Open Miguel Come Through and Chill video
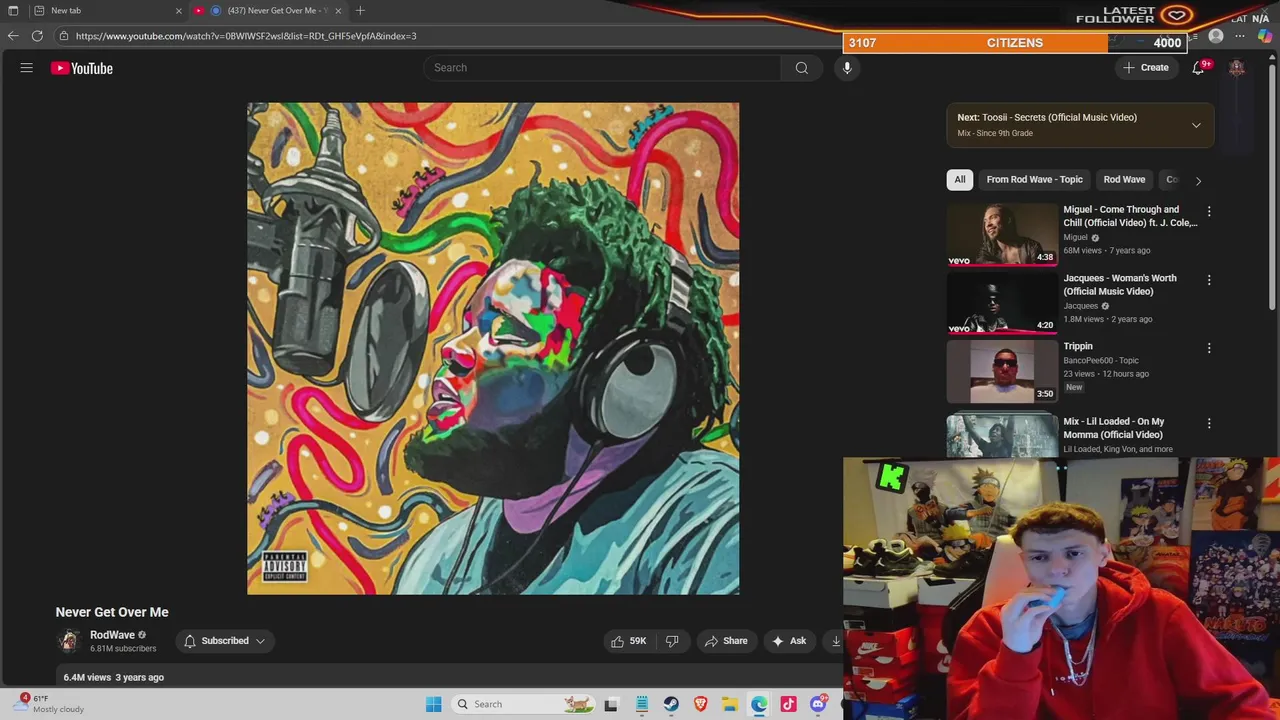The image size is (1280, 720). coord(1130,216)
